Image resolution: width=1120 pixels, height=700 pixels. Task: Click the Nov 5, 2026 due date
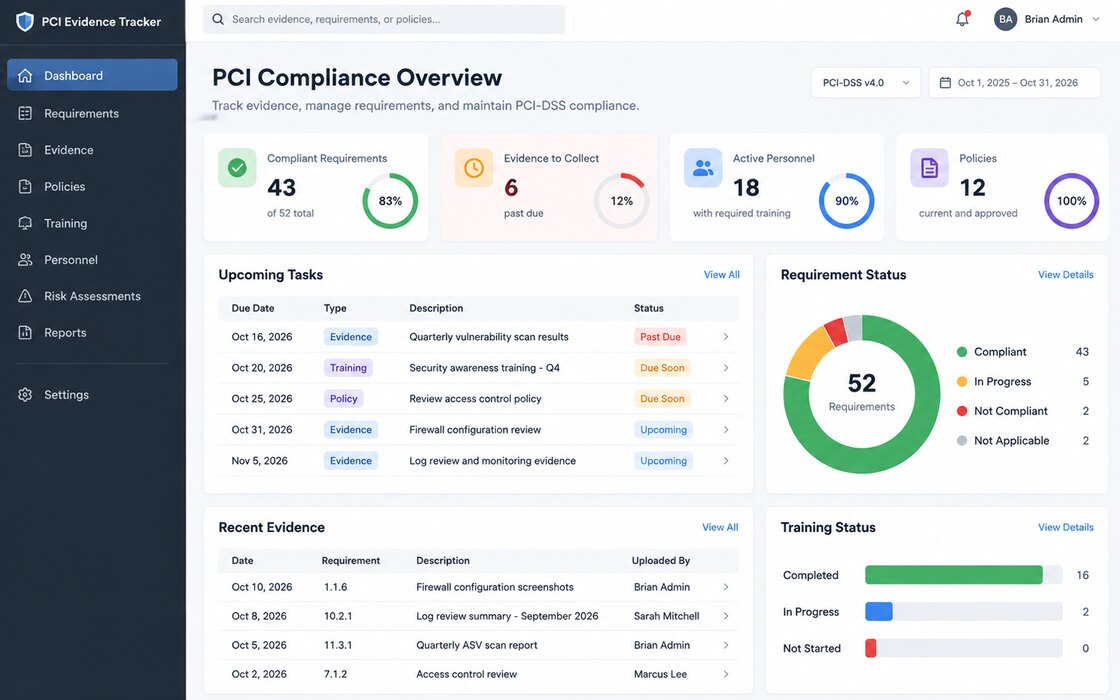[259, 461]
